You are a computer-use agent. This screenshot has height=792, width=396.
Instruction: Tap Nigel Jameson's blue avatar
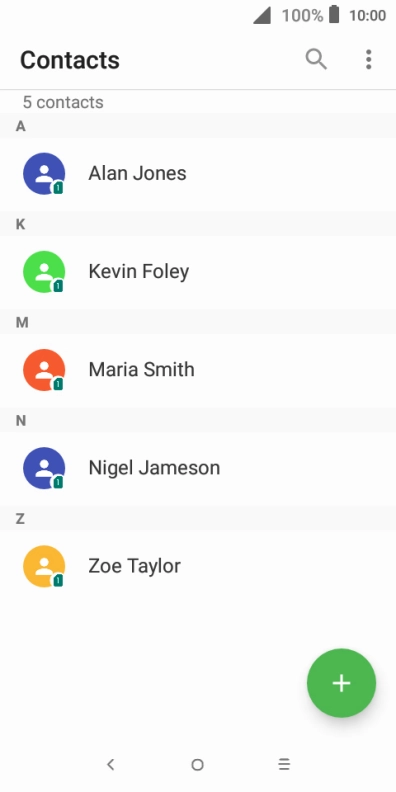click(44, 468)
